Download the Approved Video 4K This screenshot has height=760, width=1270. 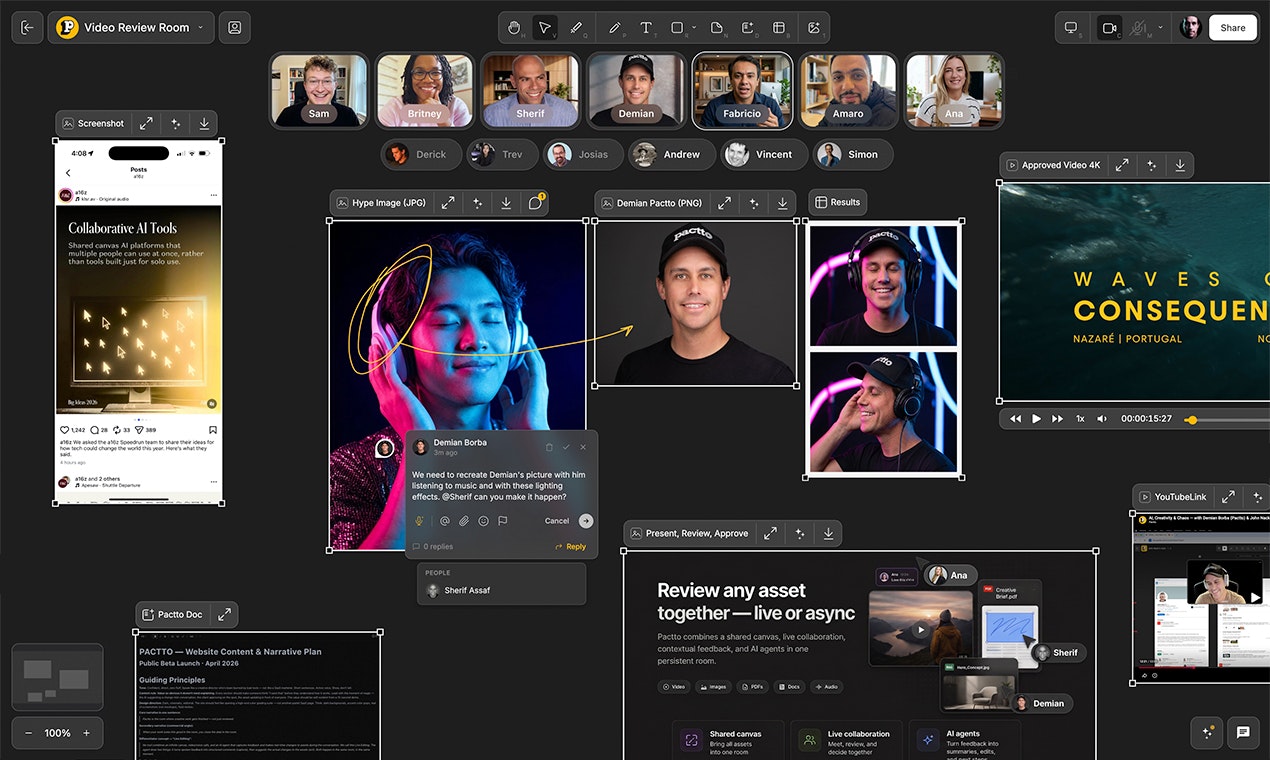(1180, 165)
